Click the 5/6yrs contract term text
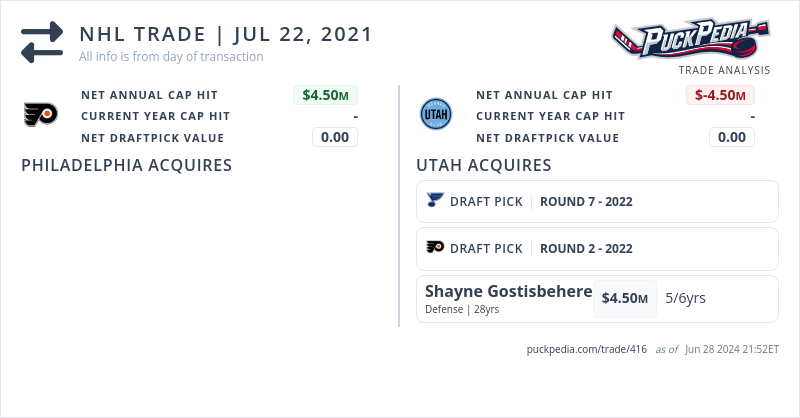The height and width of the screenshot is (418, 800). (x=685, y=298)
